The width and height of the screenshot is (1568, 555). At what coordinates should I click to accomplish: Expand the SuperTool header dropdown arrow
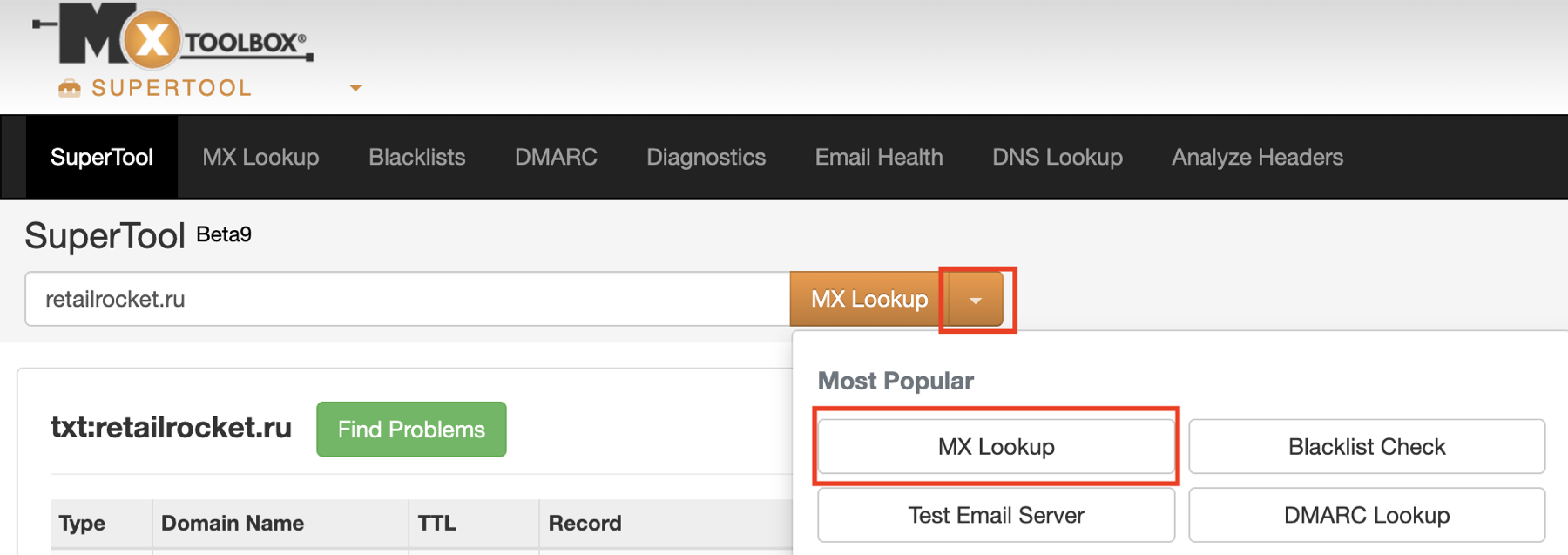[x=355, y=88]
